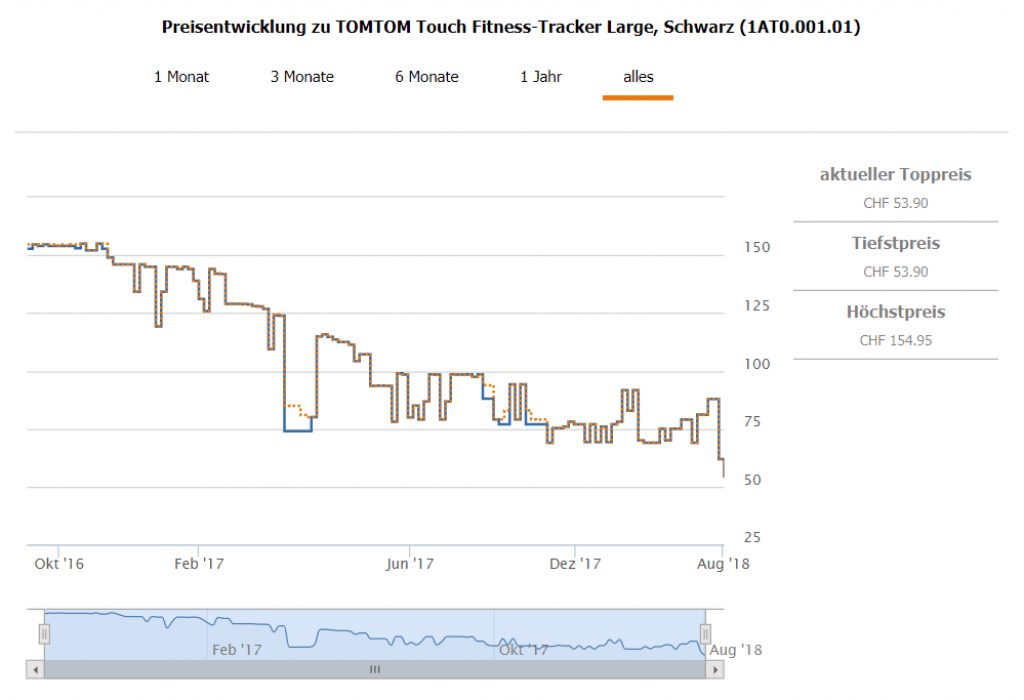The height and width of the screenshot is (700, 1024).
Task: Switch to the 3 Monate view
Action: tap(302, 77)
